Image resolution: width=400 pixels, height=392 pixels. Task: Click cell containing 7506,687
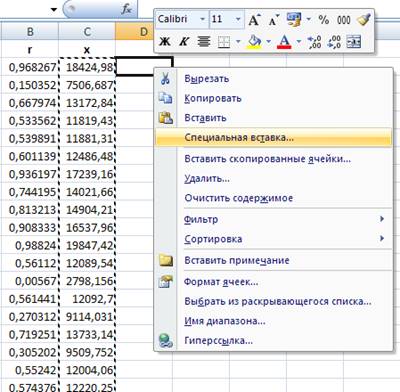click(x=87, y=85)
